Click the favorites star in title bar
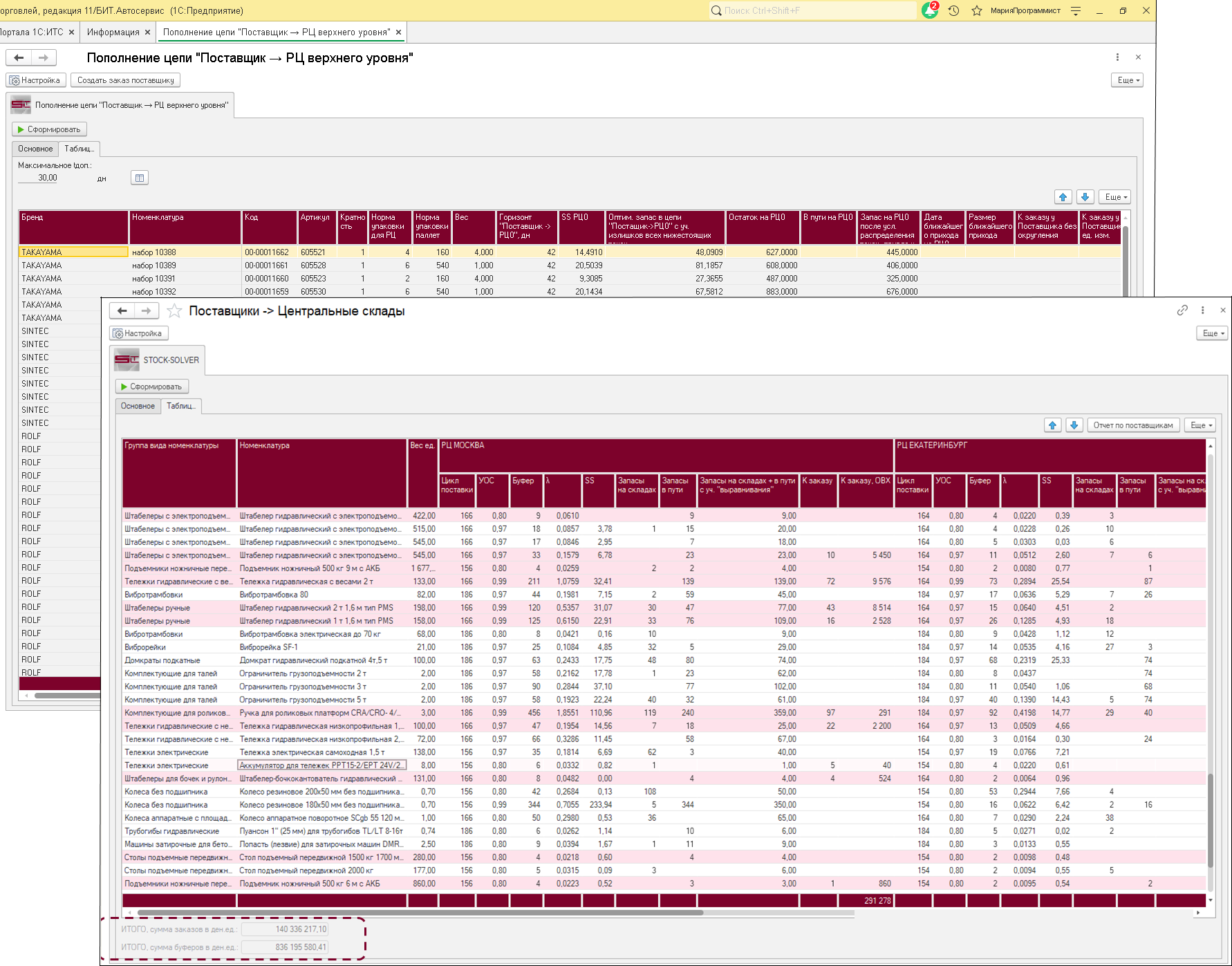This screenshot has height=966, width=1232. point(976,10)
